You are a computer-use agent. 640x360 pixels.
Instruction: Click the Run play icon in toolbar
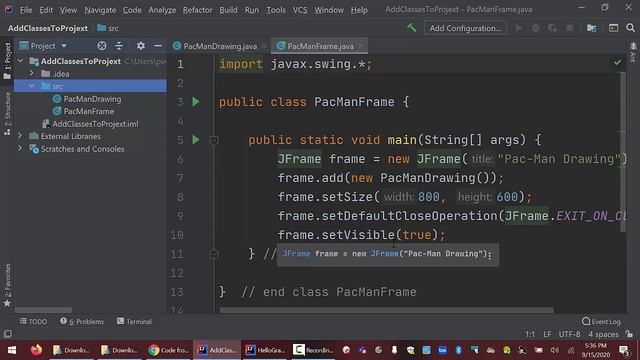pos(519,28)
